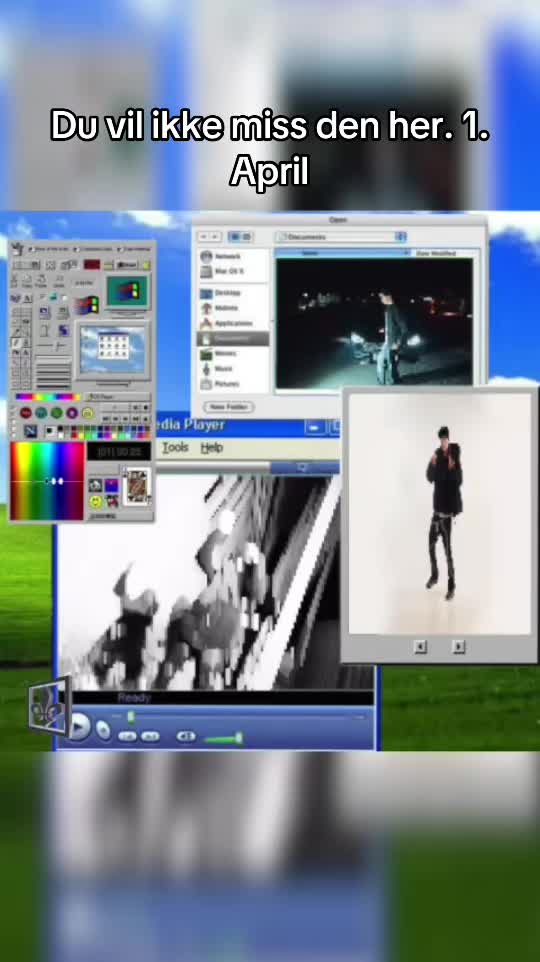Viewport: 540px width, 962px height.
Task: Expand the Documents location dropdown
Action: point(401,237)
